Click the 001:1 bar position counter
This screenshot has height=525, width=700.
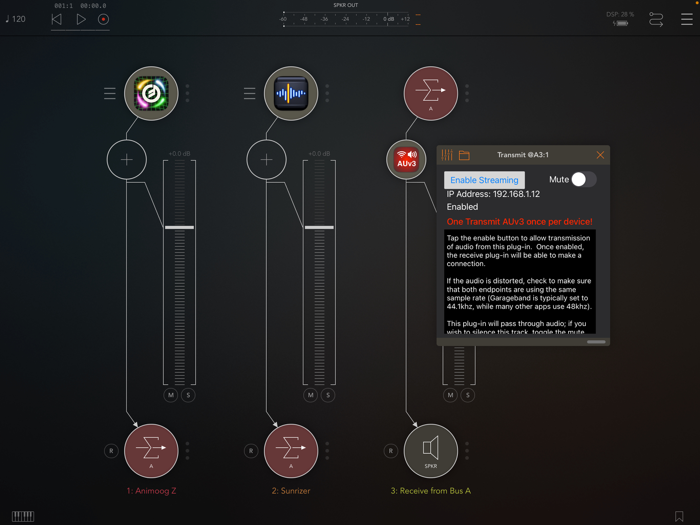(63, 6)
